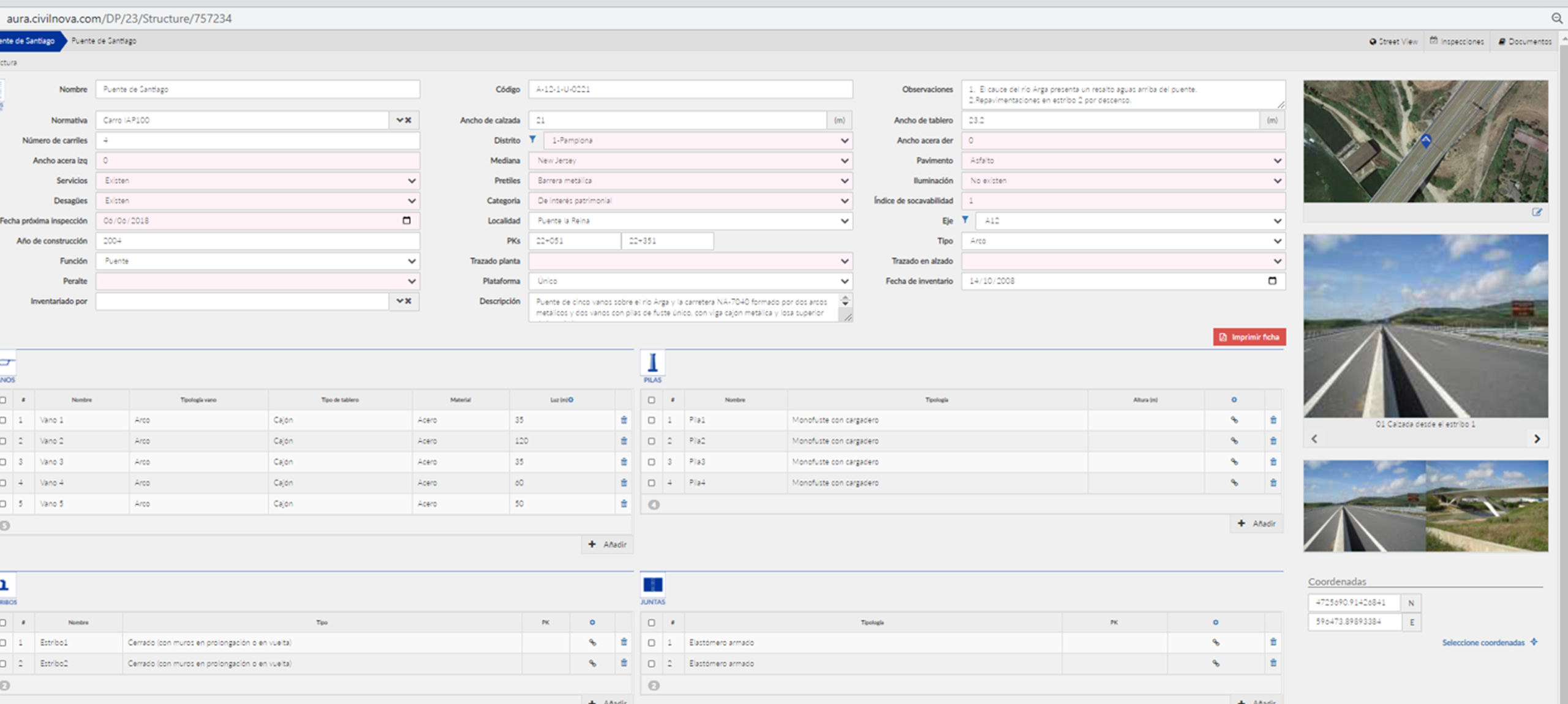Delete Pila4 with trash icon
The image size is (1568, 704).
[x=1273, y=482]
